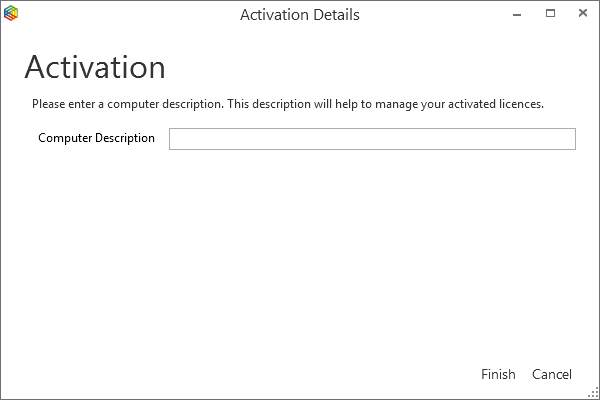Click the resize grip in the window corner
The width and height of the screenshot is (600, 400).
coord(593,393)
